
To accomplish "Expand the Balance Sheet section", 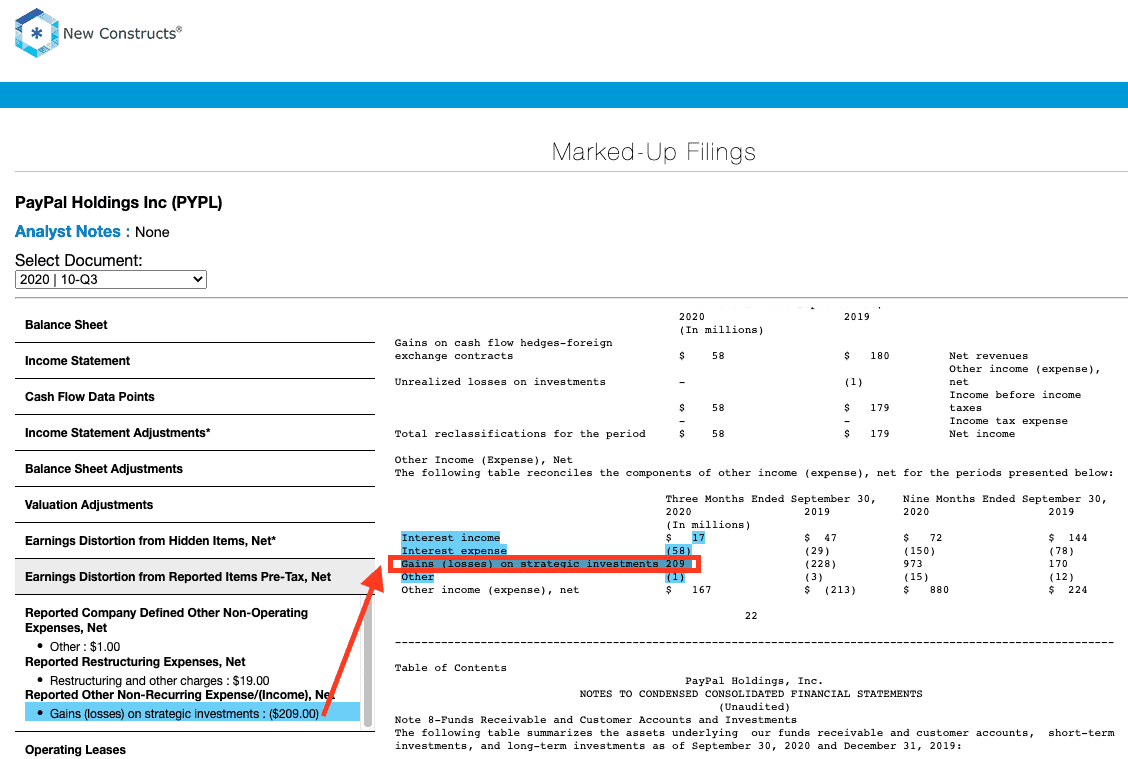I will (195, 325).
